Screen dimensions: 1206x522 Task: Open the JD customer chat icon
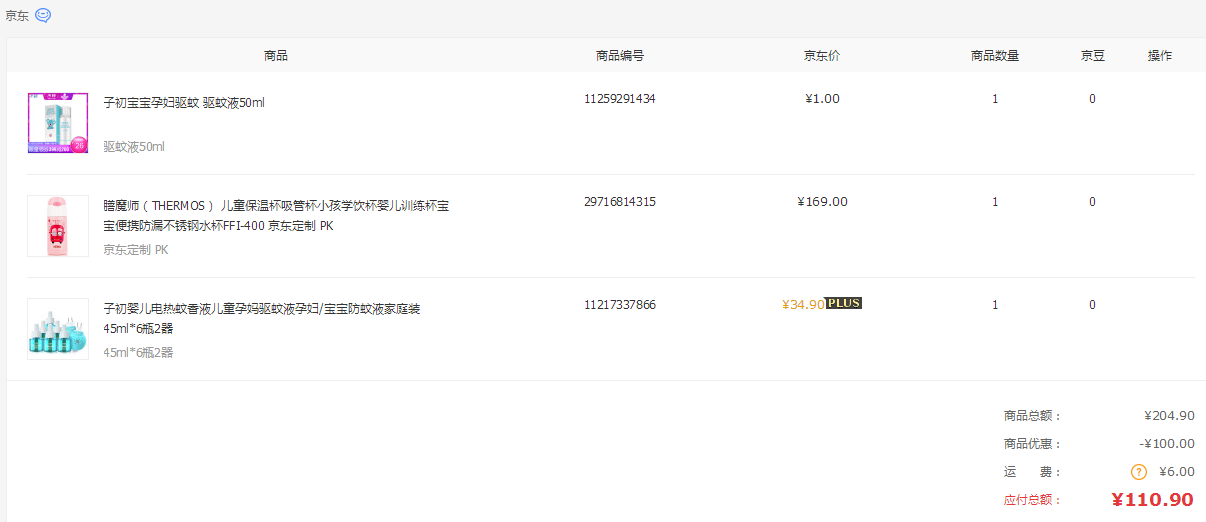coord(43,15)
